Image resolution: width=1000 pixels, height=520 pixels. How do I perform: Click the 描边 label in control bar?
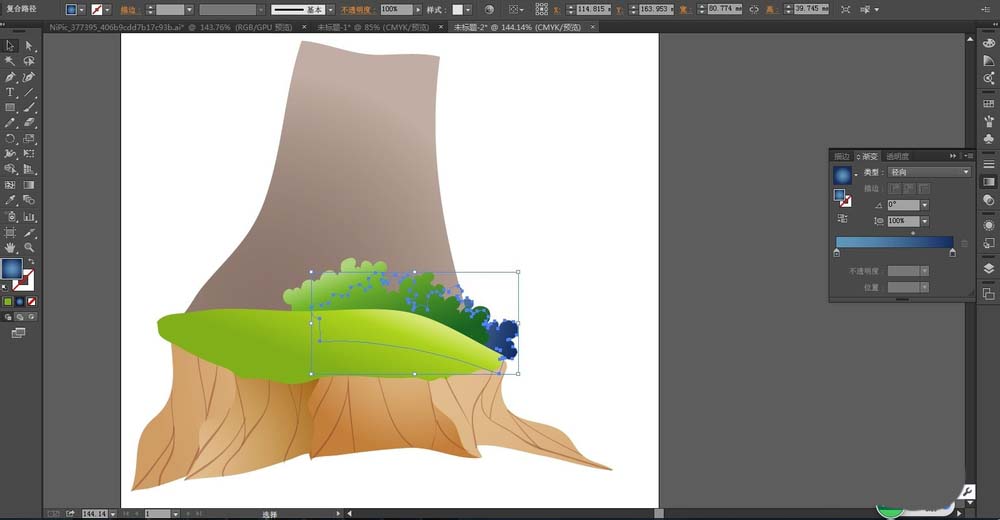pos(129,9)
